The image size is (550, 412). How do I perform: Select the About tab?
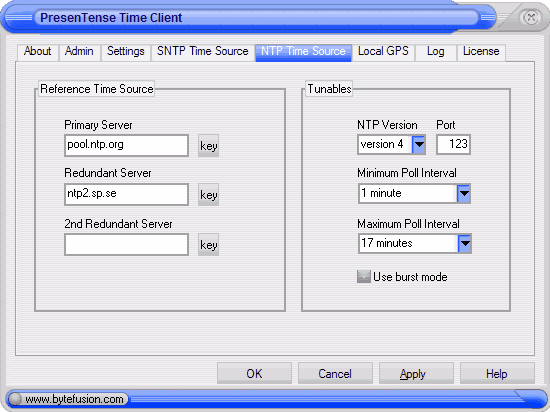coord(38,52)
